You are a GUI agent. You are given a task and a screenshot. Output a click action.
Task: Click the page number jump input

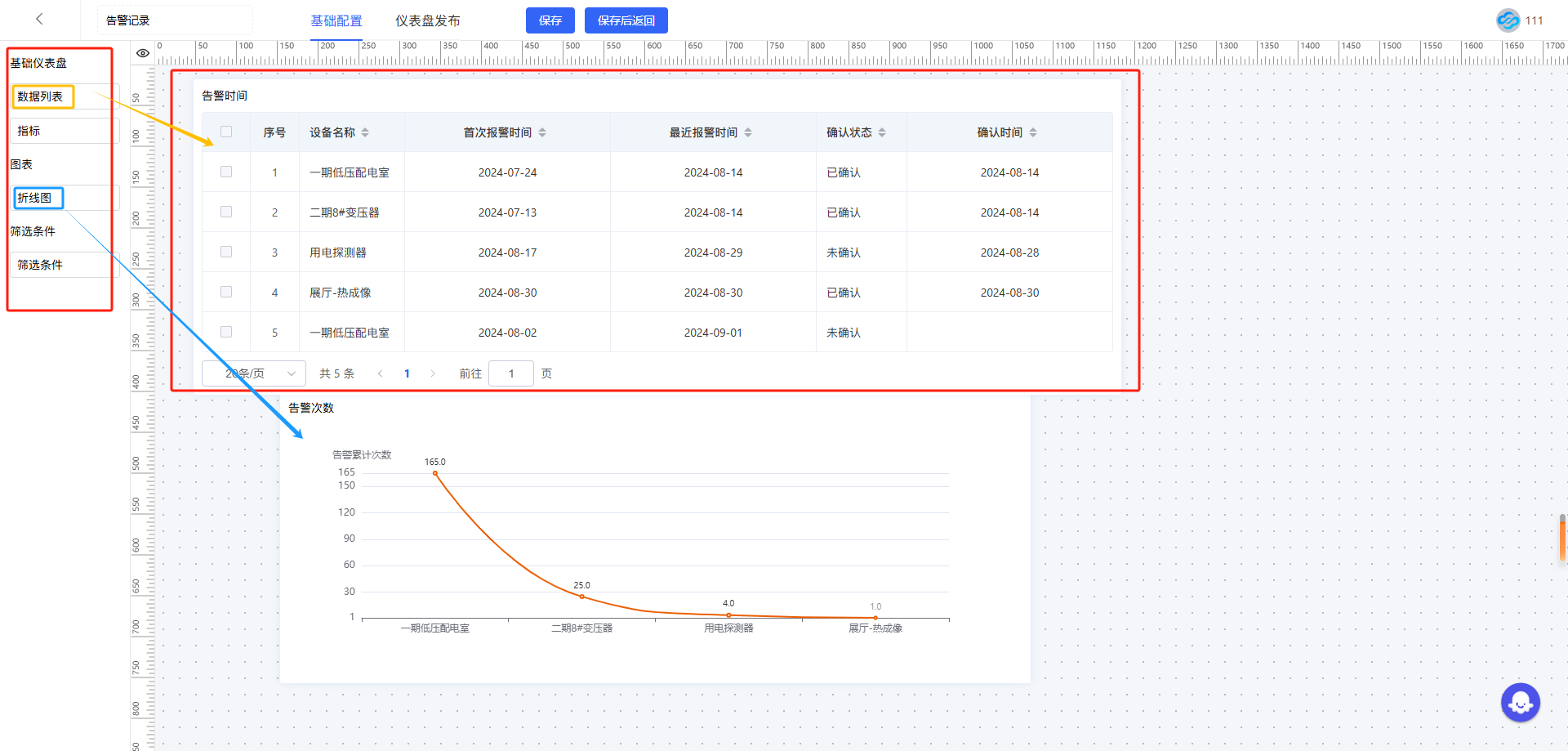pyautogui.click(x=511, y=373)
